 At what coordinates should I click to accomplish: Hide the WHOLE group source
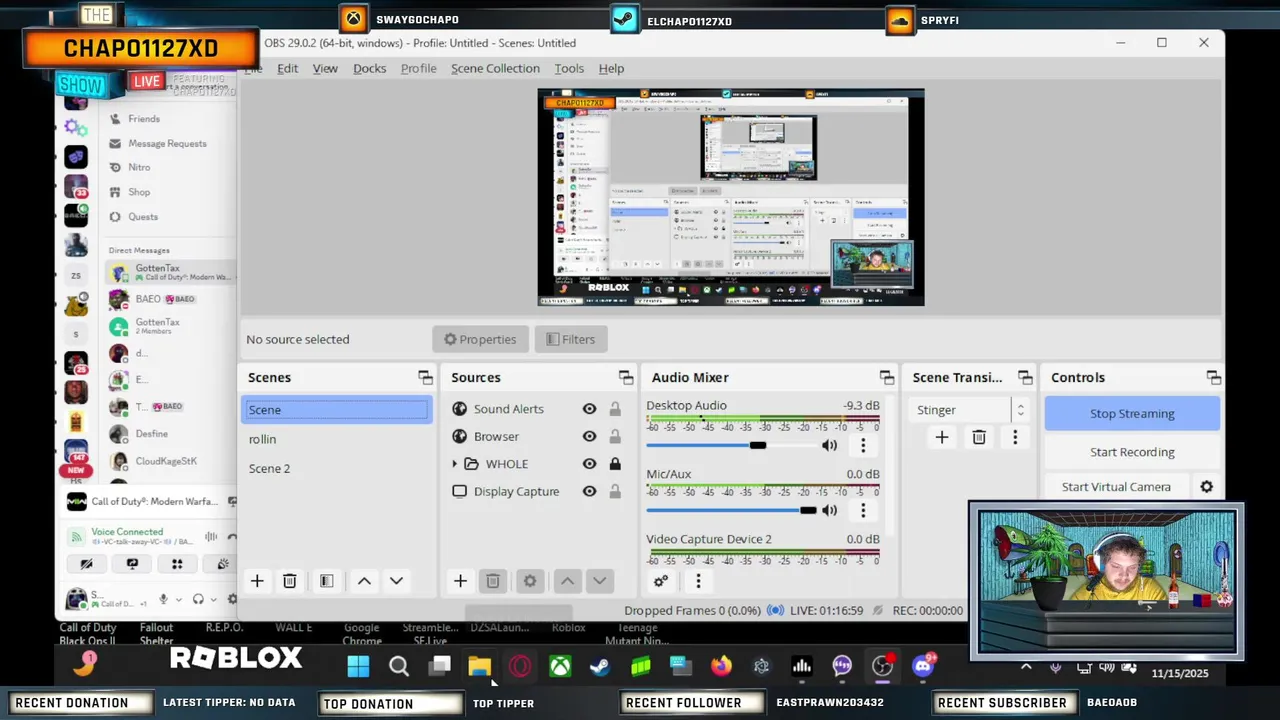[x=589, y=464]
